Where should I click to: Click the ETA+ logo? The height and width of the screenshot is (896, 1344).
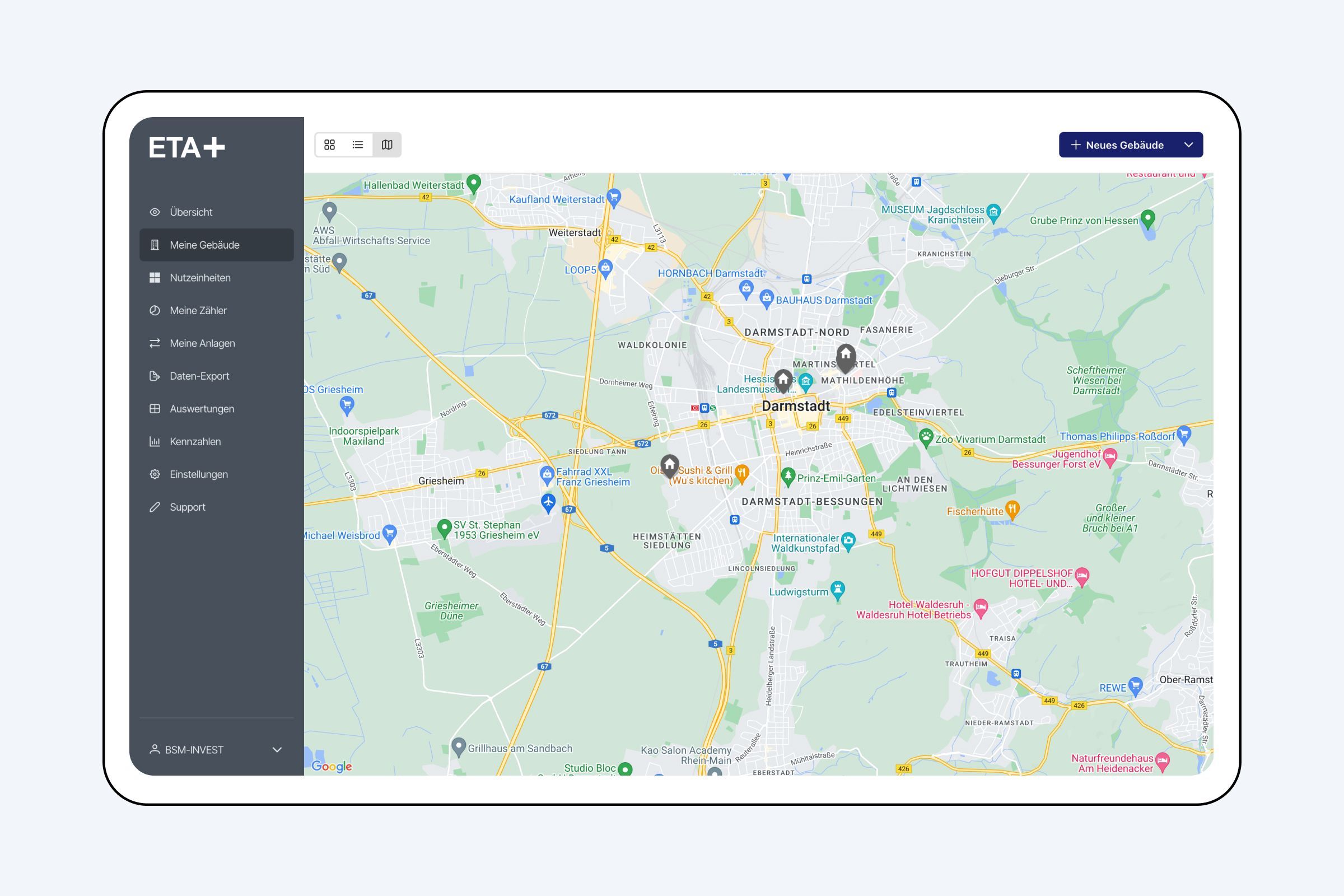click(x=188, y=147)
